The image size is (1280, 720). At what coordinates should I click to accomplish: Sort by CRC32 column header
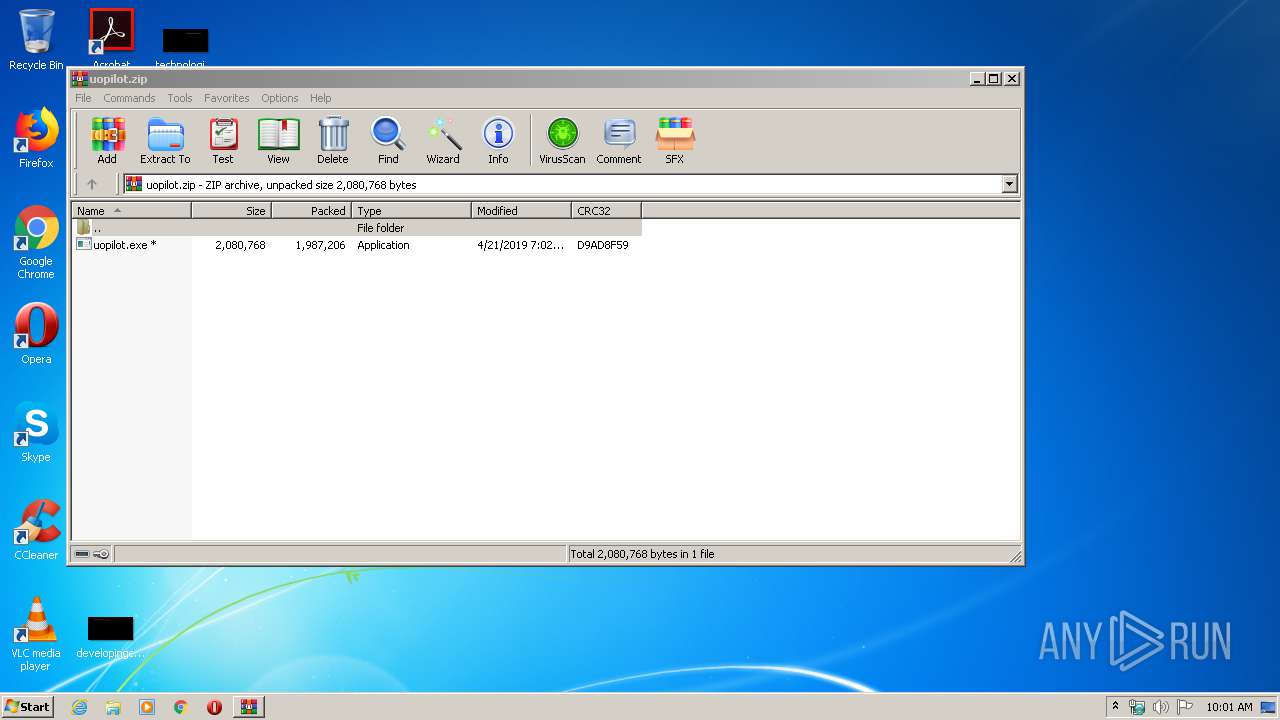(606, 211)
